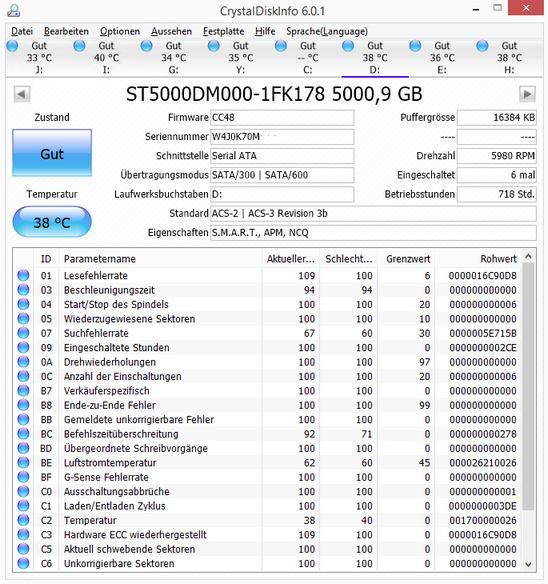Screen dimensions: 548x584
Task: Click status orb of Beschleunigungszeit row
Action: click(x=23, y=290)
